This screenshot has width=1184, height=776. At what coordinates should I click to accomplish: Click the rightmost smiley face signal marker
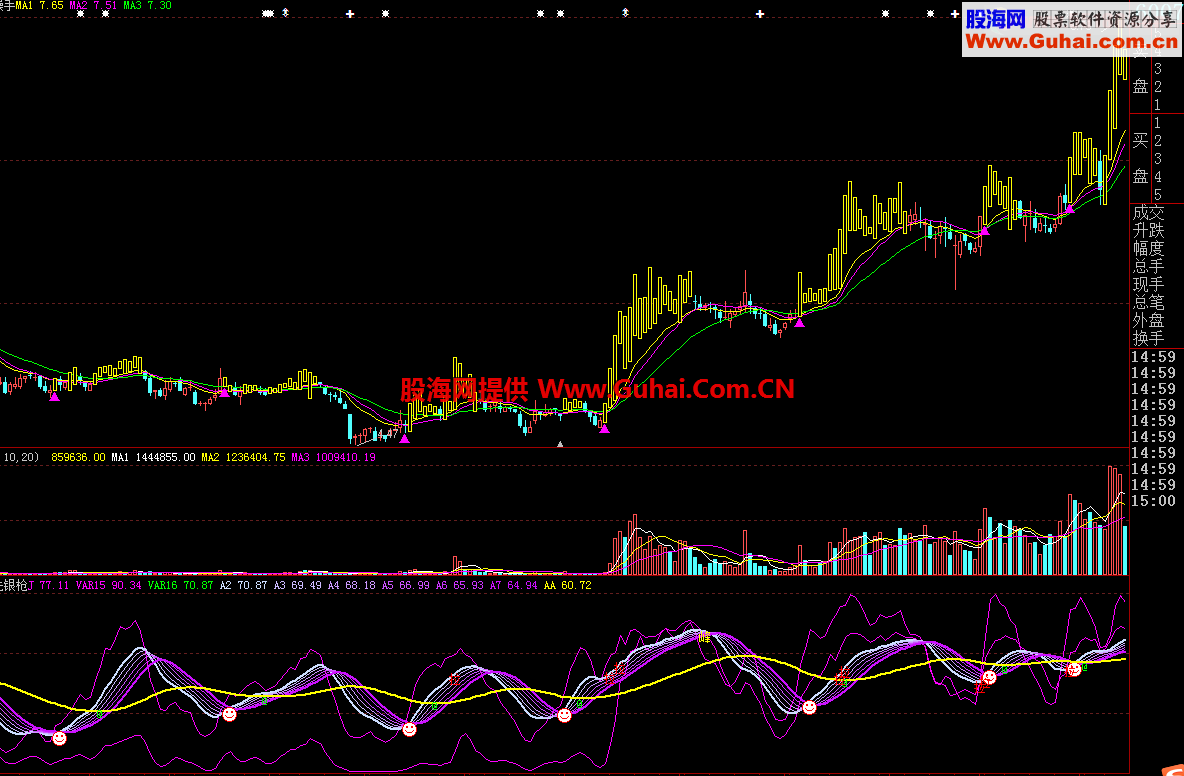tap(1073, 669)
